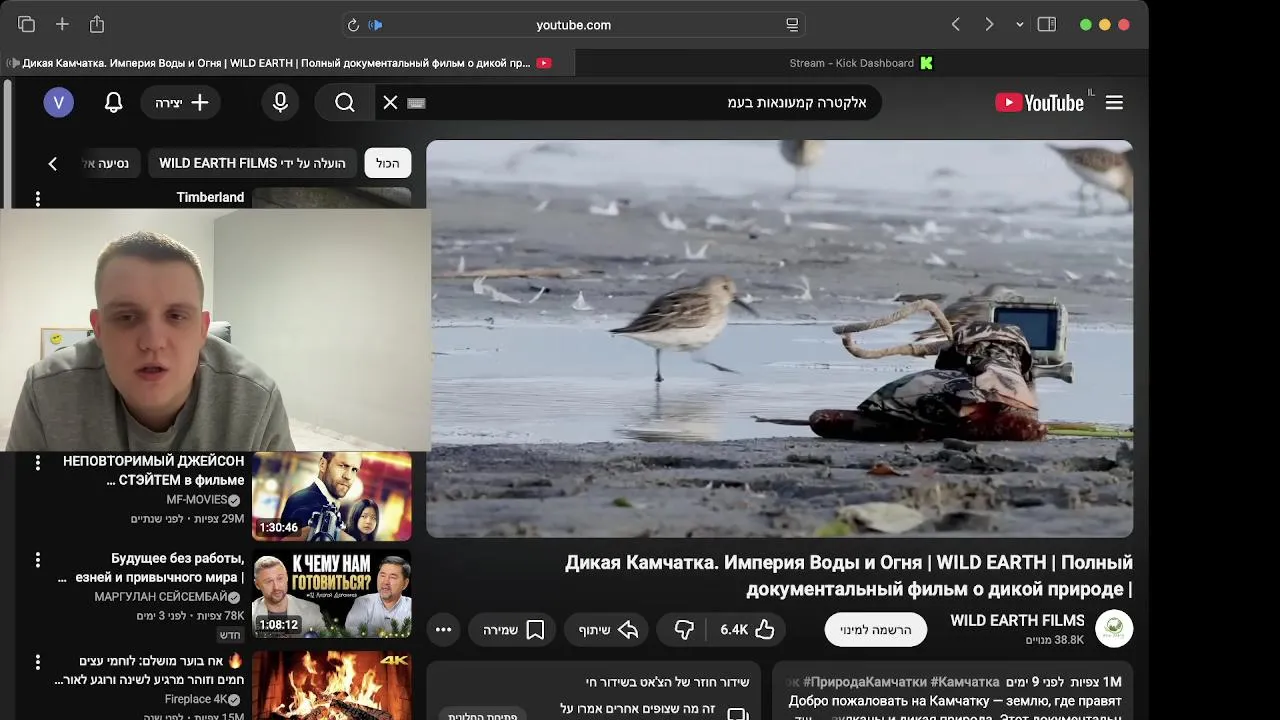Open the YouTube hamburger guide menu
Screen dimensions: 1280x720
1114,102
